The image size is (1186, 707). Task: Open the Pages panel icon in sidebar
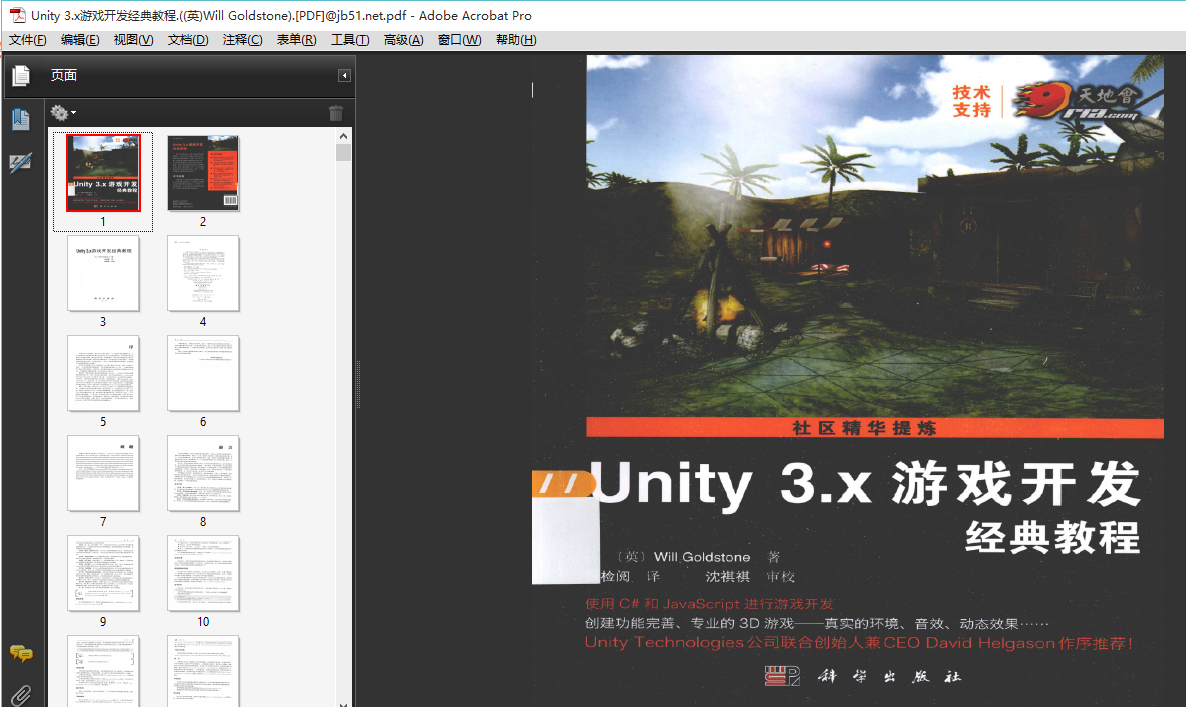(21, 75)
